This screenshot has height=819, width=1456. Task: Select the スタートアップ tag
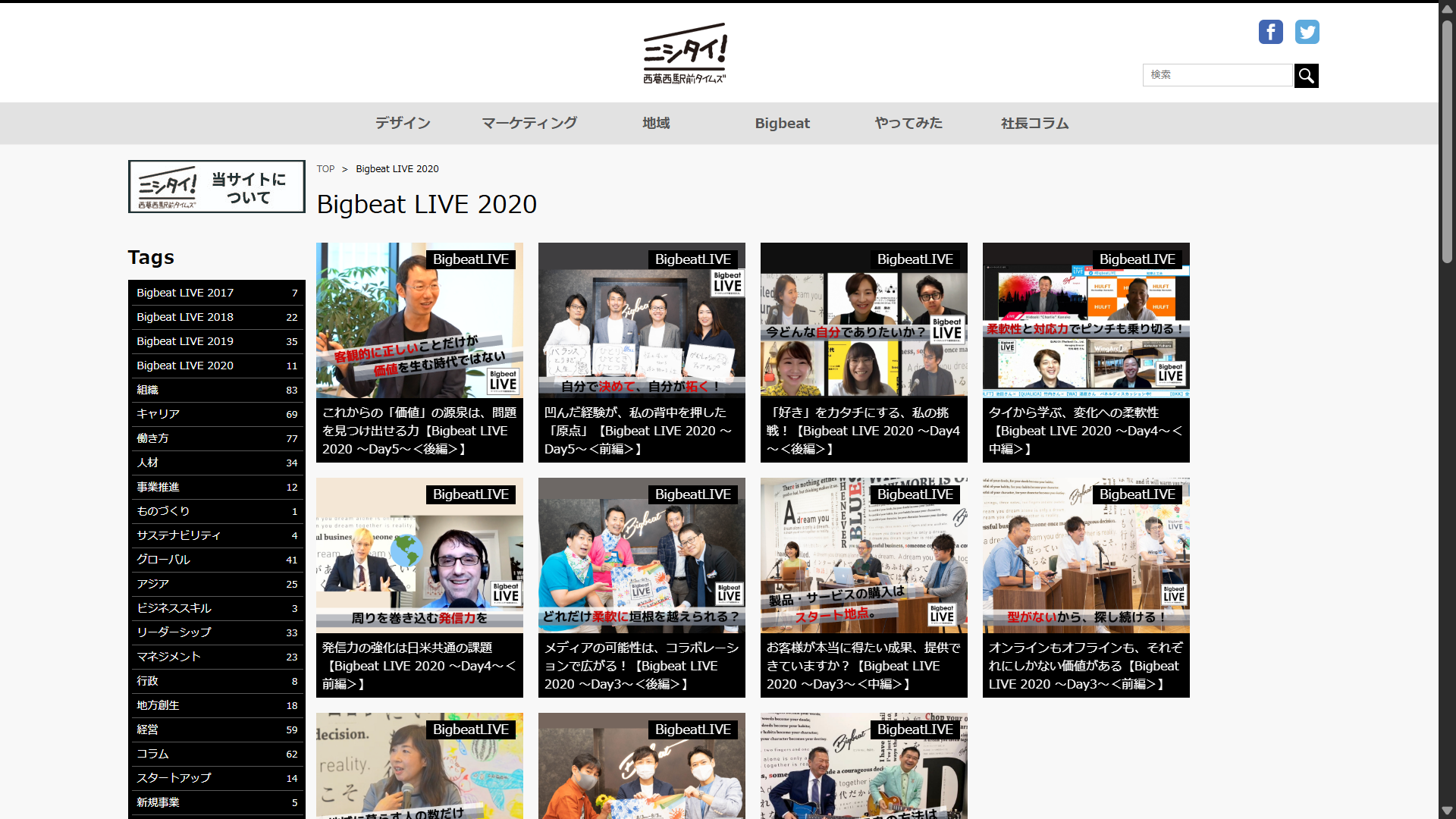217,778
